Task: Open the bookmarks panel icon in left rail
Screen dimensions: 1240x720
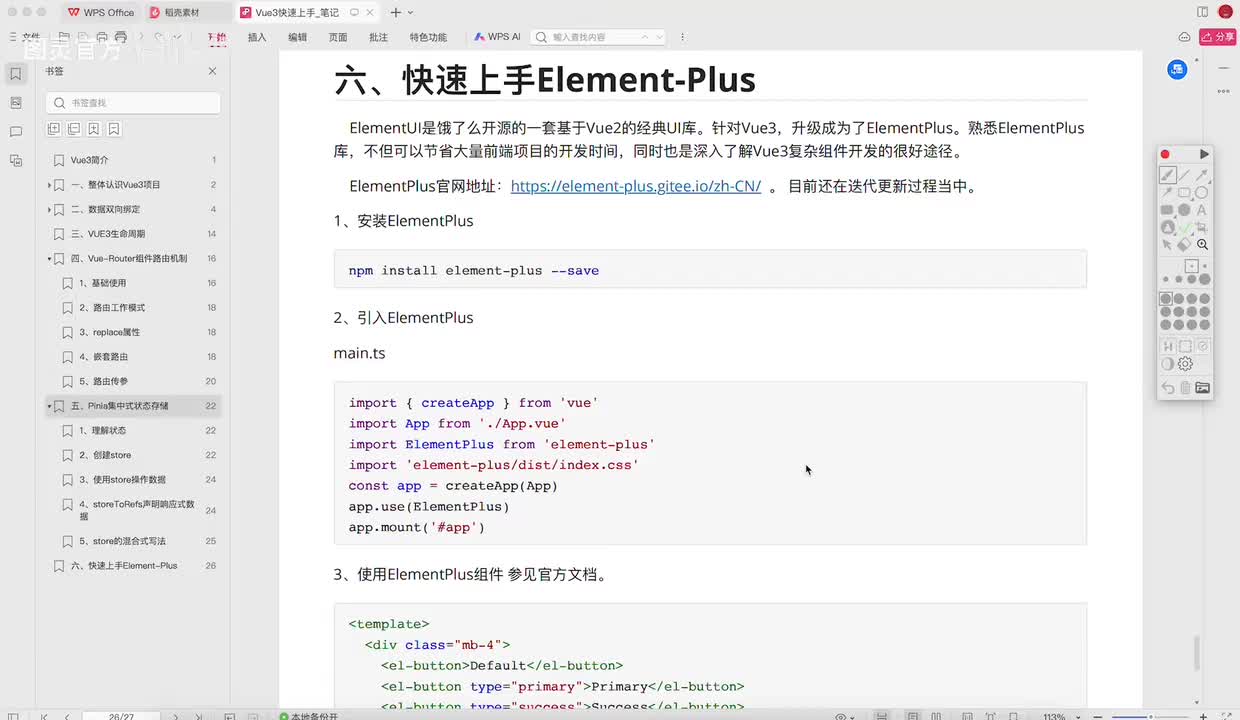Action: pyautogui.click(x=15, y=74)
